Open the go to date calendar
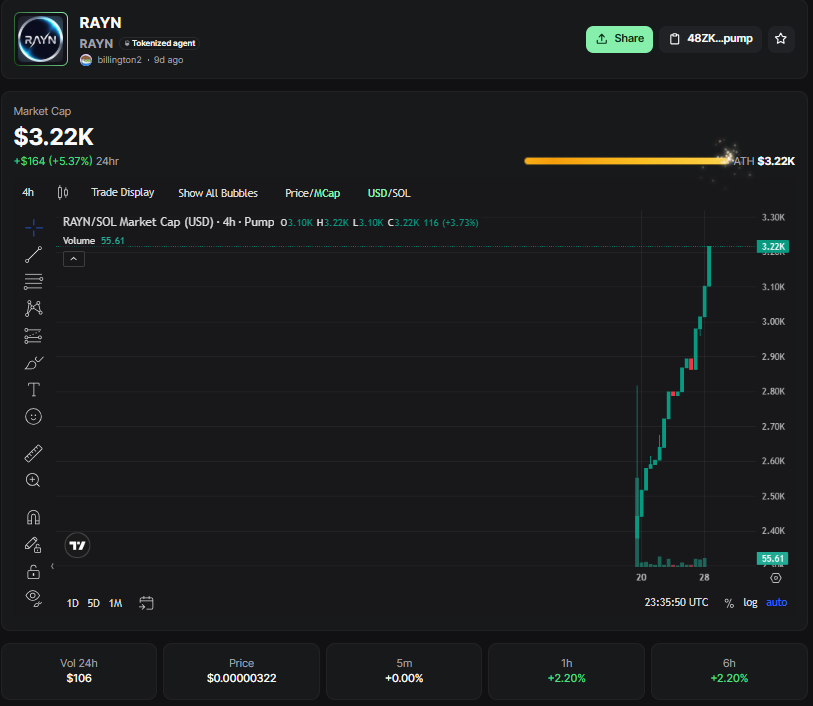This screenshot has height=706, width=813. tap(146, 603)
